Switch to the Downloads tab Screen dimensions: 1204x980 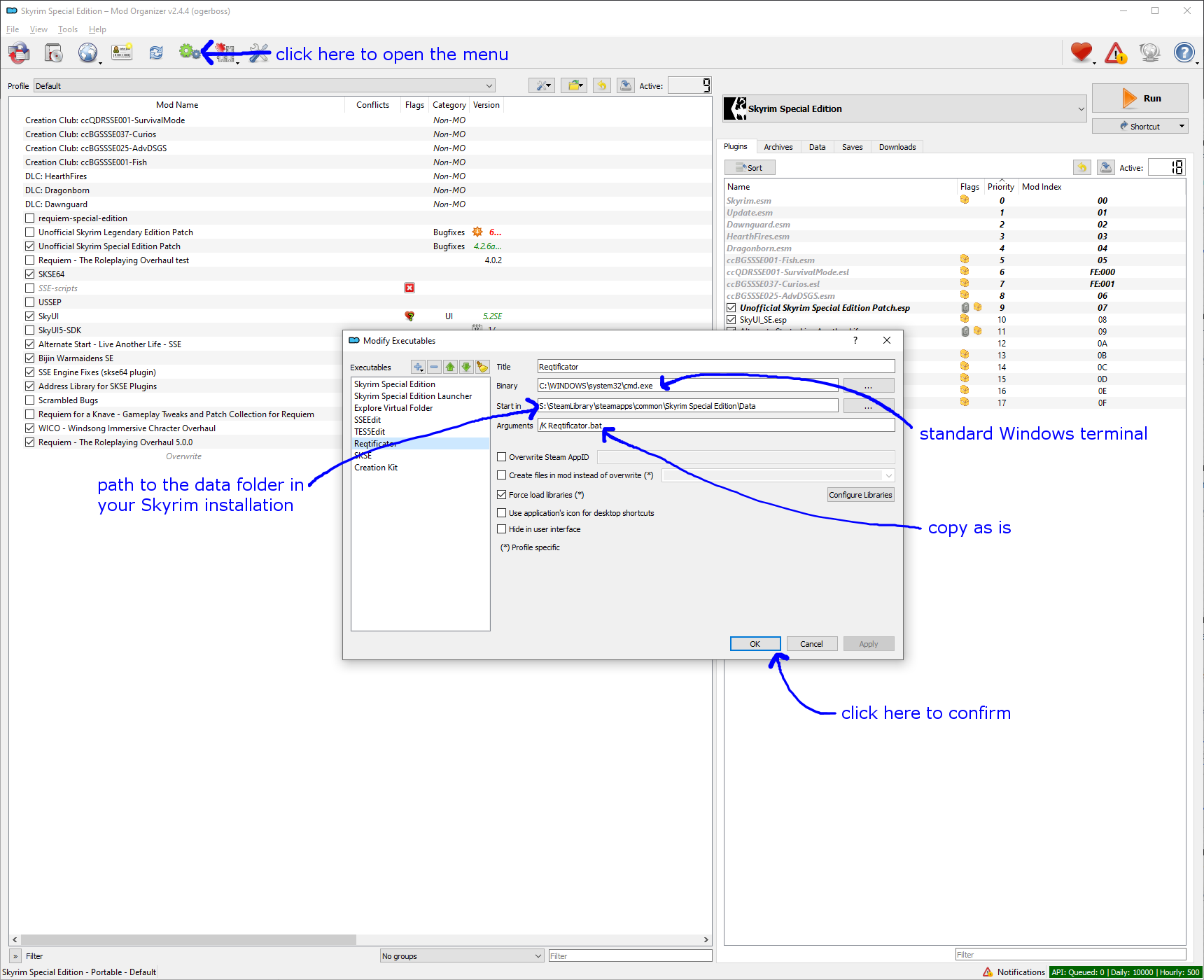pos(897,147)
